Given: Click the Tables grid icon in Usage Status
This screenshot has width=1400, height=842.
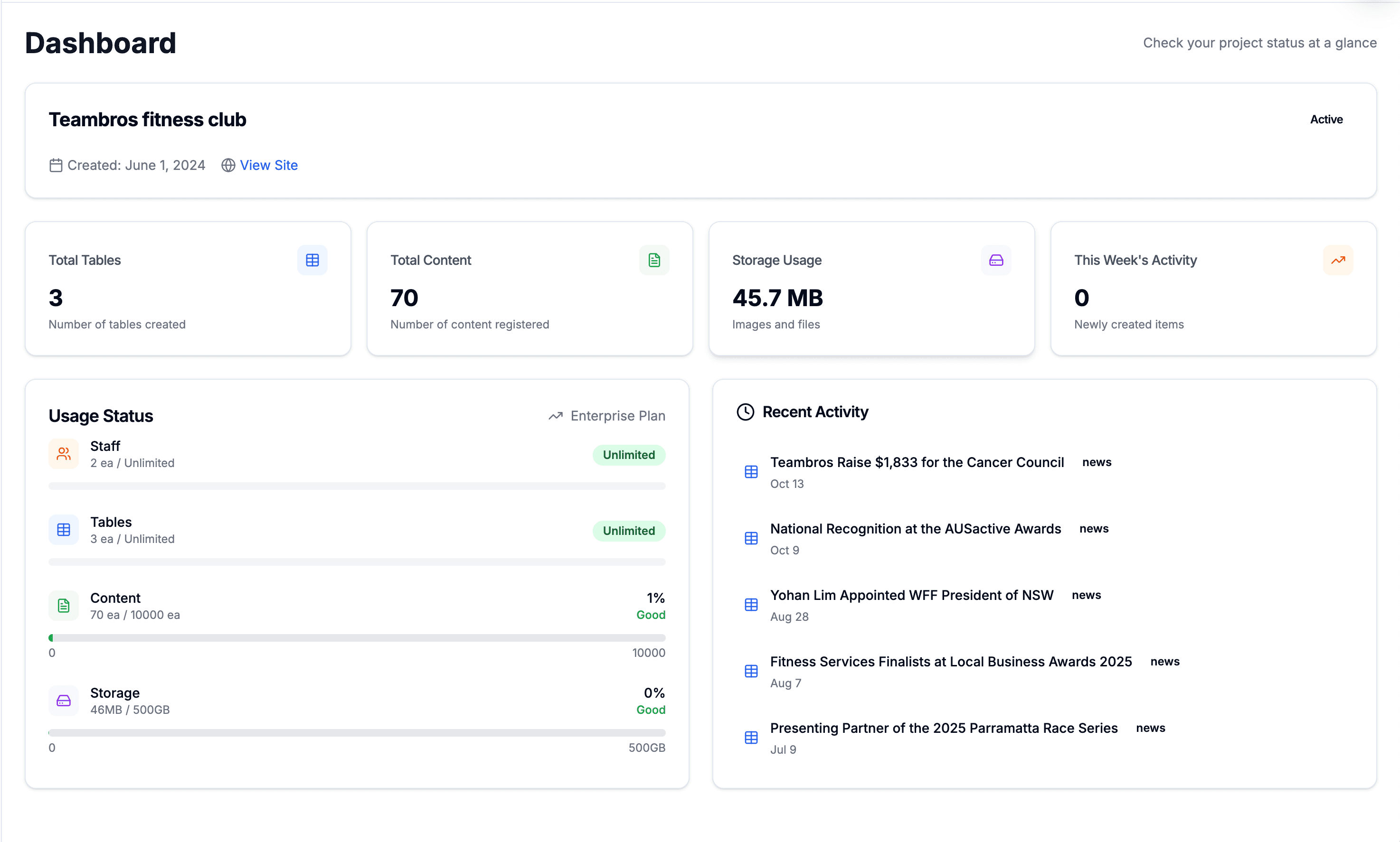Looking at the screenshot, I should 63,529.
